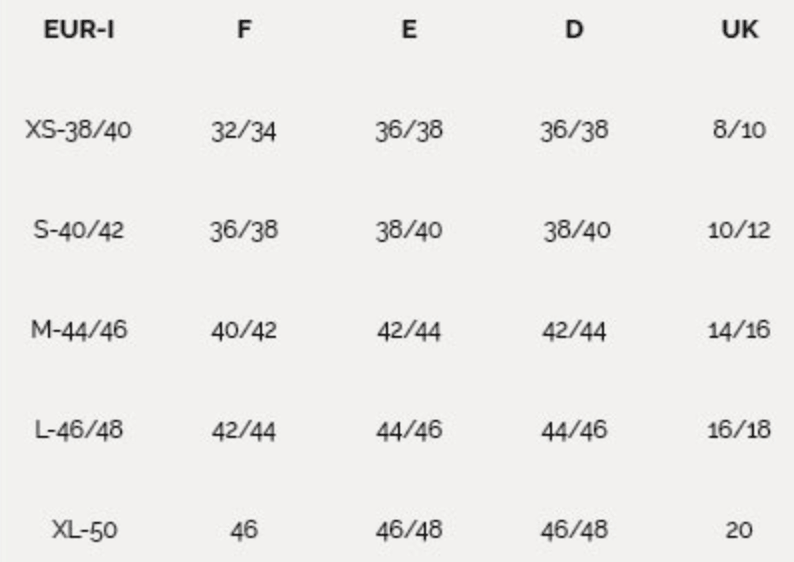Click the E column header
Image resolution: width=794 pixels, height=562 pixels.
point(409,30)
